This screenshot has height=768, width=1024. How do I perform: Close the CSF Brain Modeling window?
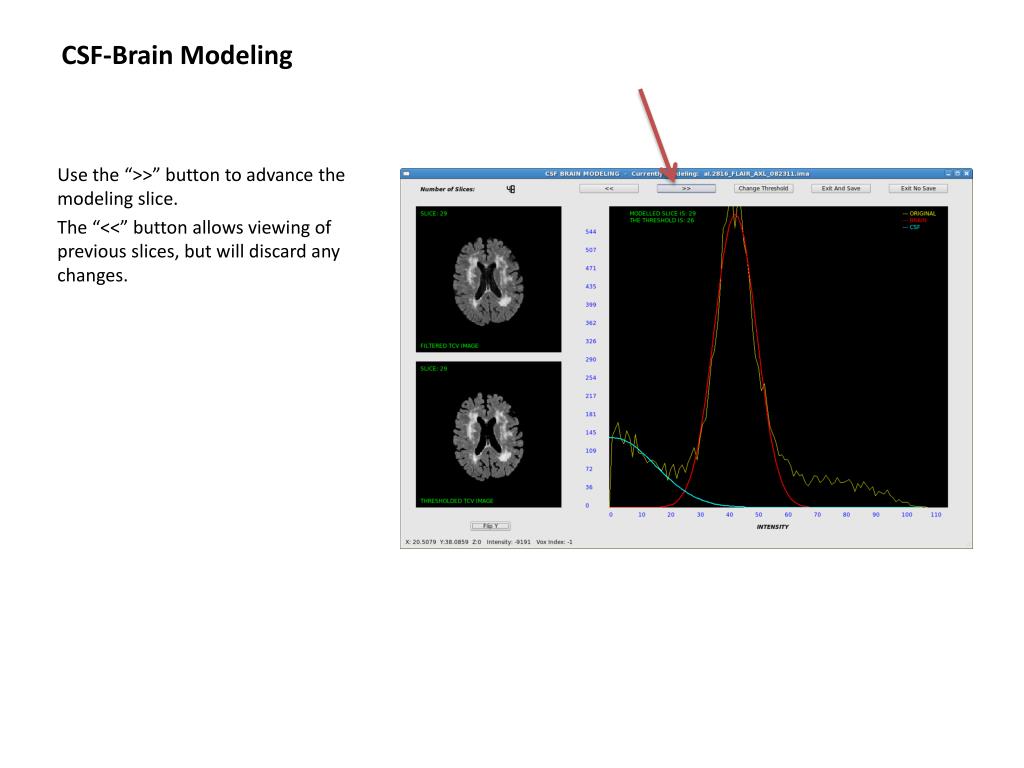point(967,174)
